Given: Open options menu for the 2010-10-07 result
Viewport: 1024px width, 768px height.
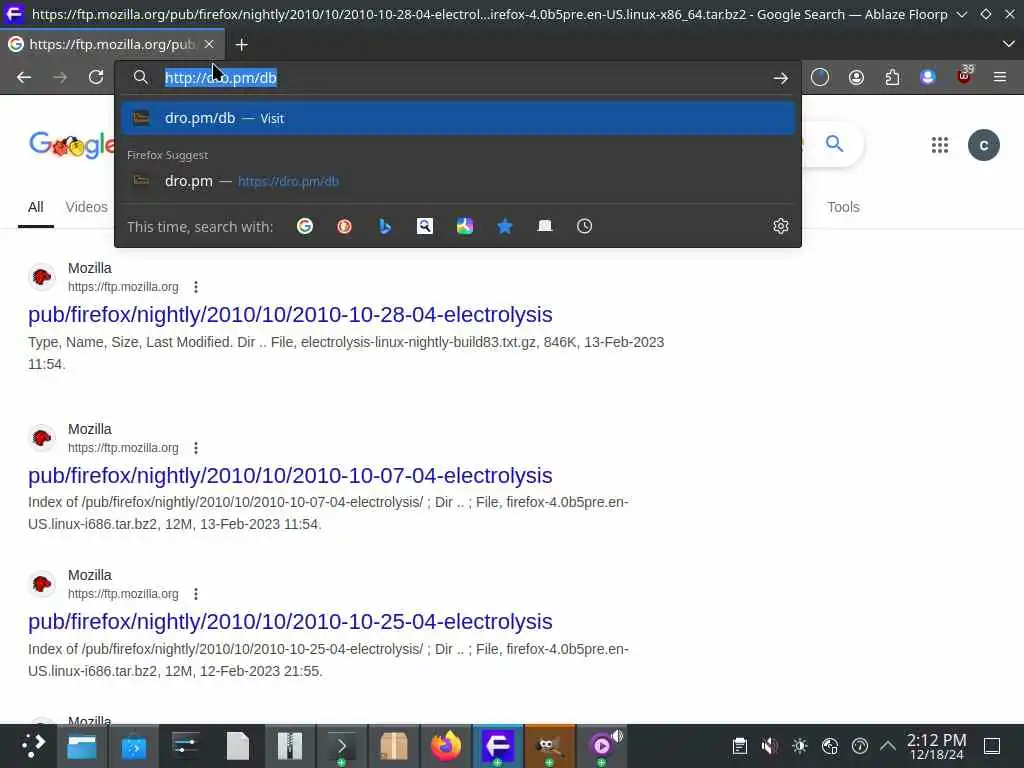Looking at the screenshot, I should [196, 448].
